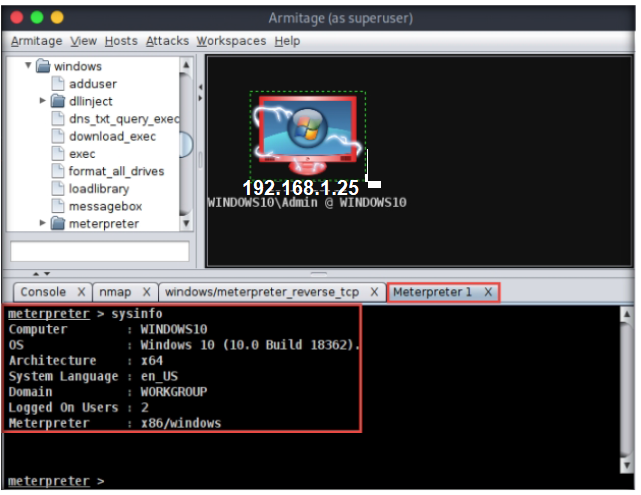Click the download_exec file icon
The height and width of the screenshot is (495, 641).
coord(58,136)
